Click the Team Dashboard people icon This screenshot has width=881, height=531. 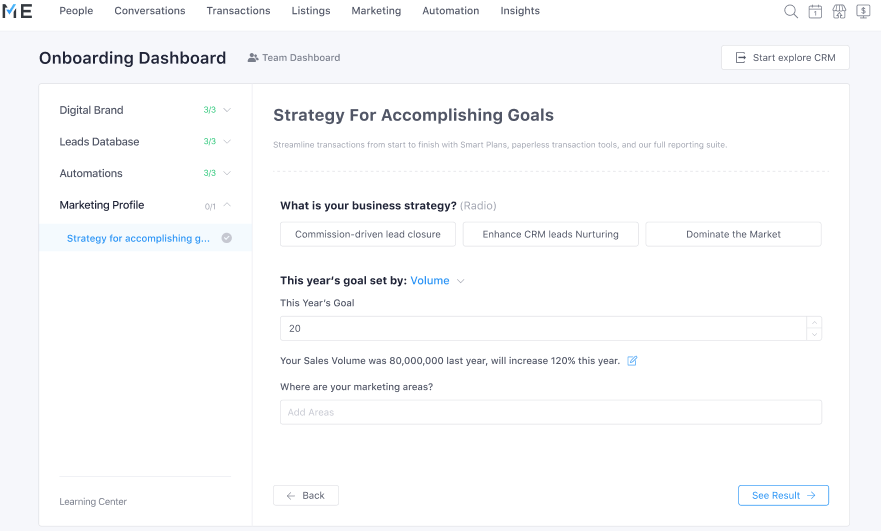pyautogui.click(x=253, y=57)
